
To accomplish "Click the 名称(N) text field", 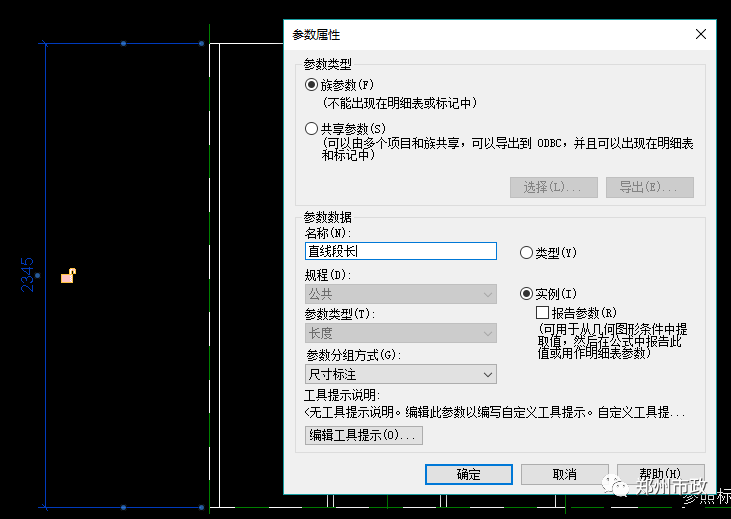I will click(400, 251).
